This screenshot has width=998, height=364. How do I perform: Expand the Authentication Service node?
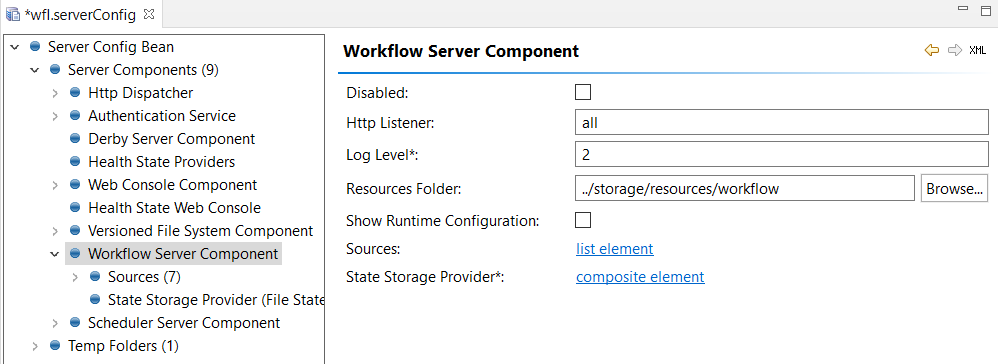click(x=55, y=116)
